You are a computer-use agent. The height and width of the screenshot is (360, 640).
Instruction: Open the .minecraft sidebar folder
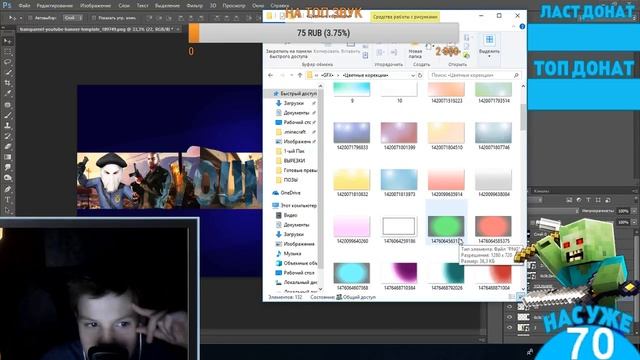point(294,132)
